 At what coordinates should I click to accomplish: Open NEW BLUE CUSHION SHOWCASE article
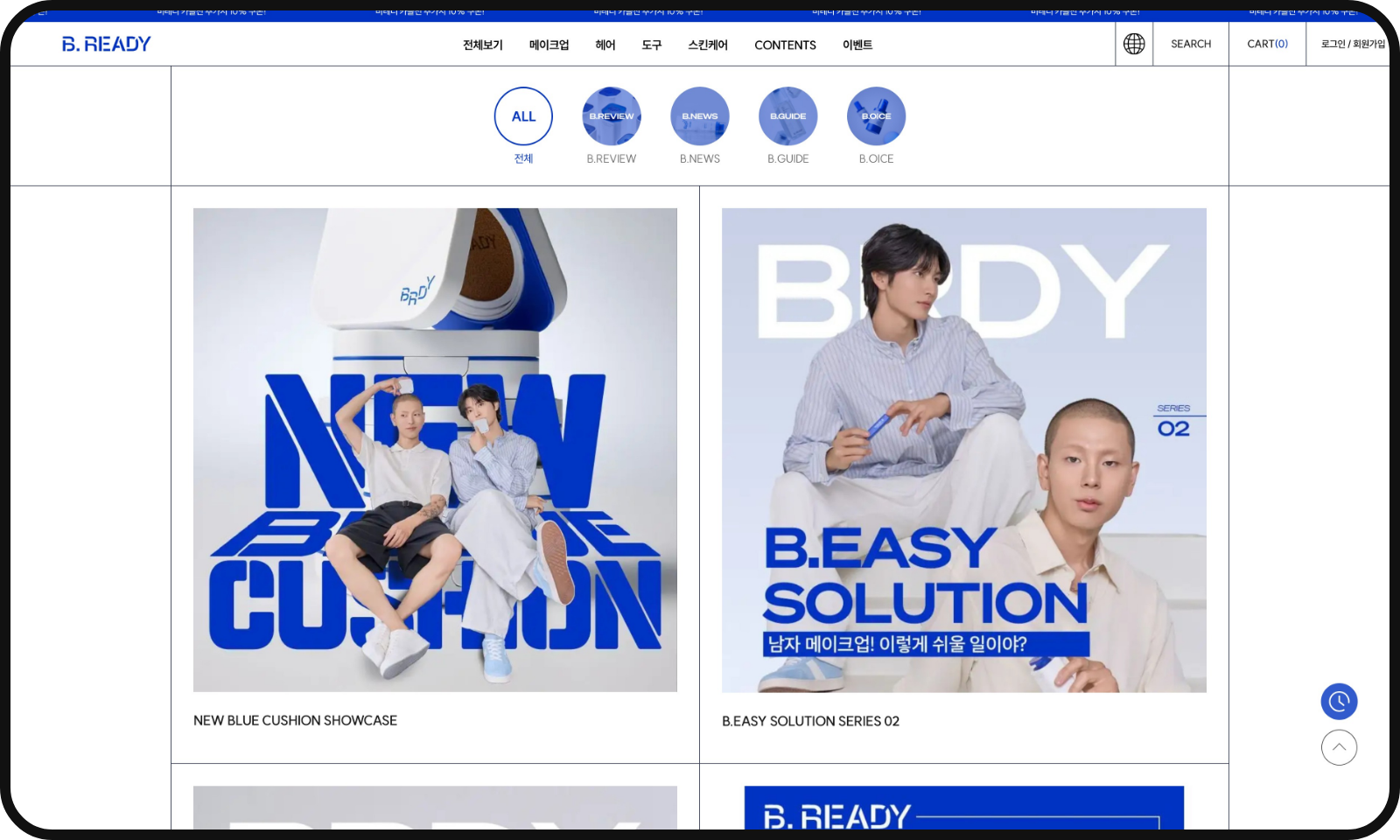click(435, 449)
